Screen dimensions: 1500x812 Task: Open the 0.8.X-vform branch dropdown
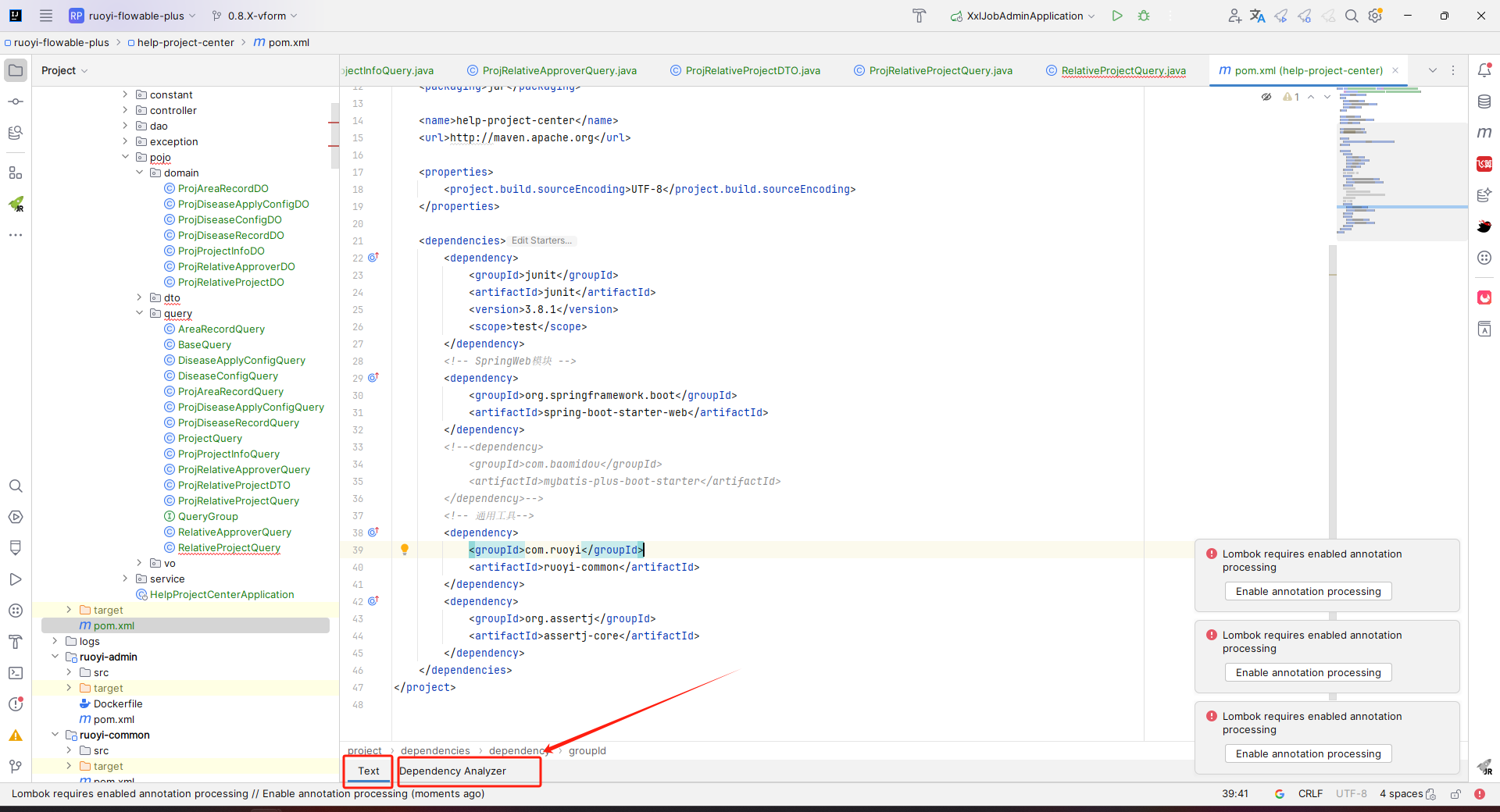click(255, 16)
